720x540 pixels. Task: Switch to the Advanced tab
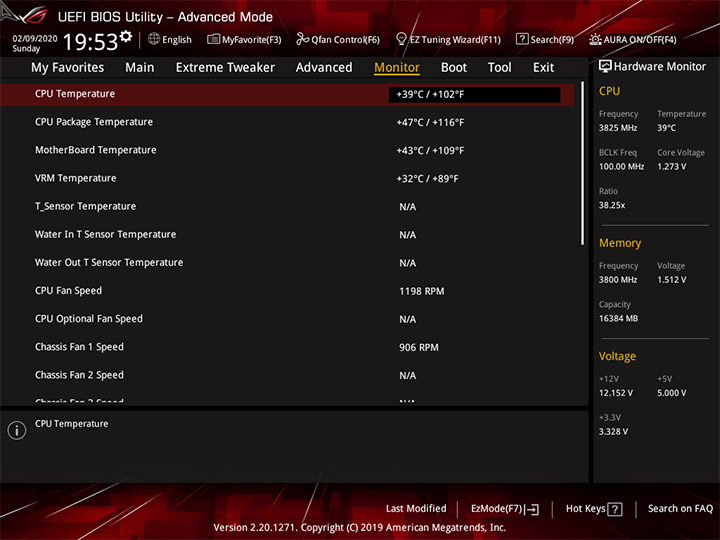324,68
